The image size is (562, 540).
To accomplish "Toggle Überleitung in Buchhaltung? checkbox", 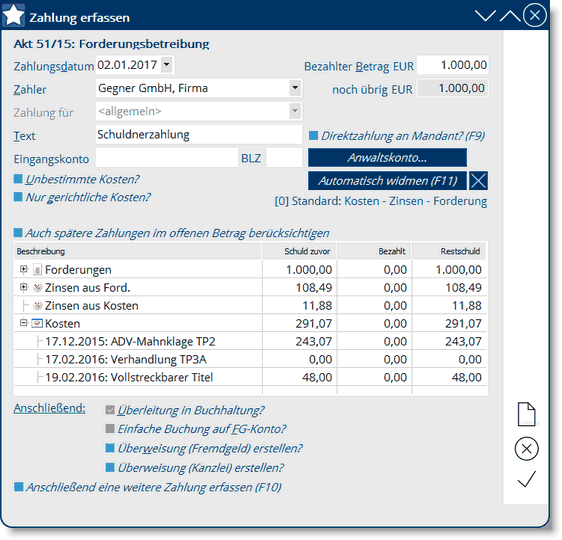I will (x=110, y=410).
